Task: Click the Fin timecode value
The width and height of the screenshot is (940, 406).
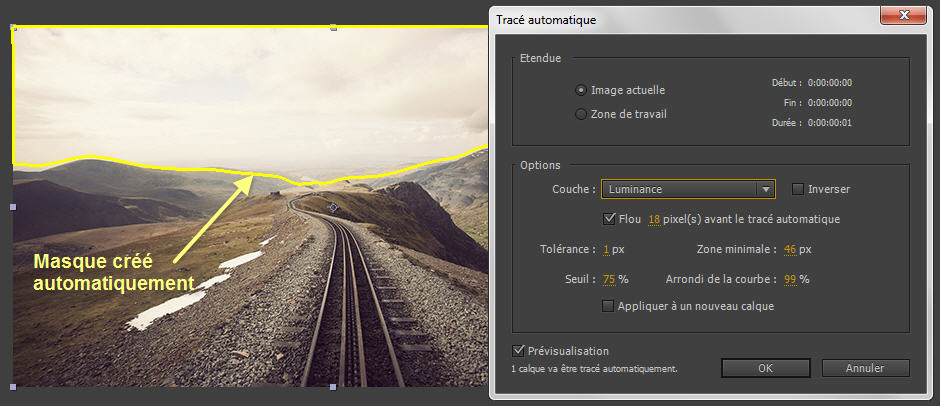Action: [x=830, y=103]
